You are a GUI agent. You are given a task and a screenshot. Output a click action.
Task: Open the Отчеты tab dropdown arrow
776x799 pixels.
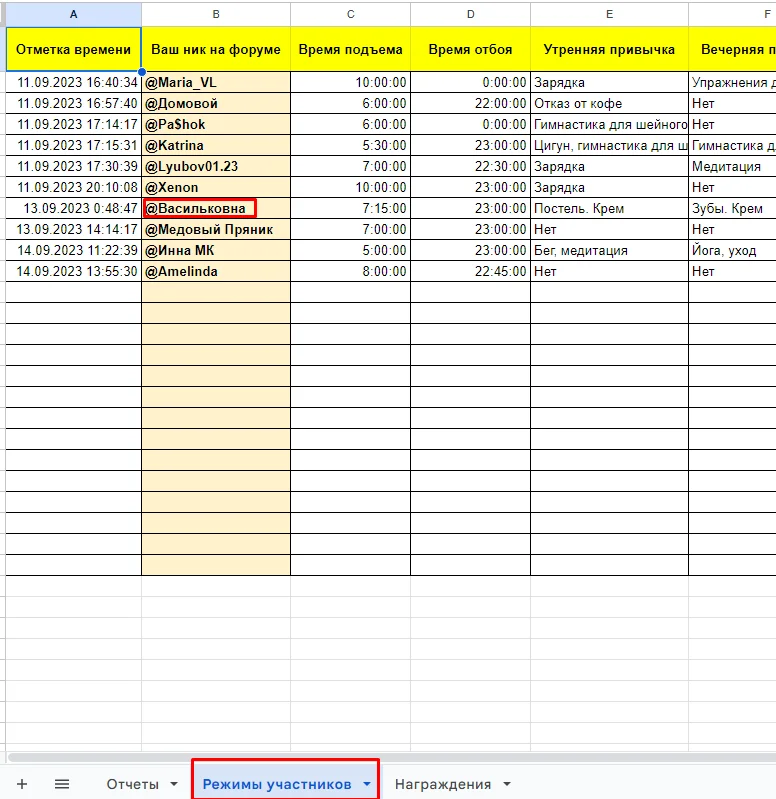coord(174,784)
